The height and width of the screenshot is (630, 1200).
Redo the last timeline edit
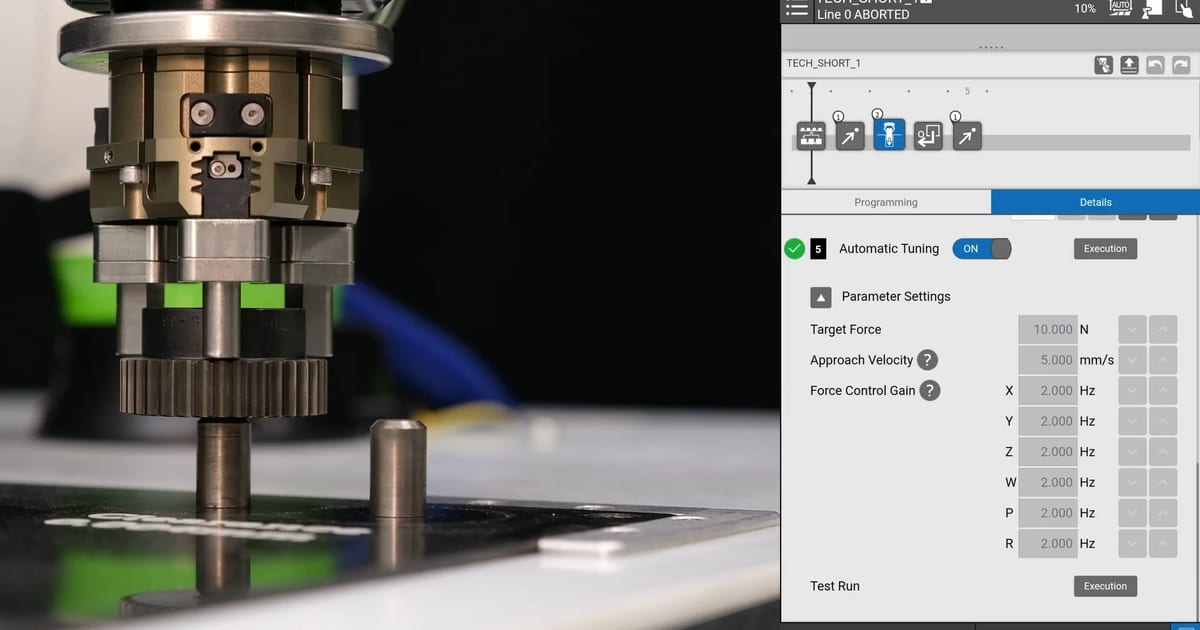tap(1181, 65)
